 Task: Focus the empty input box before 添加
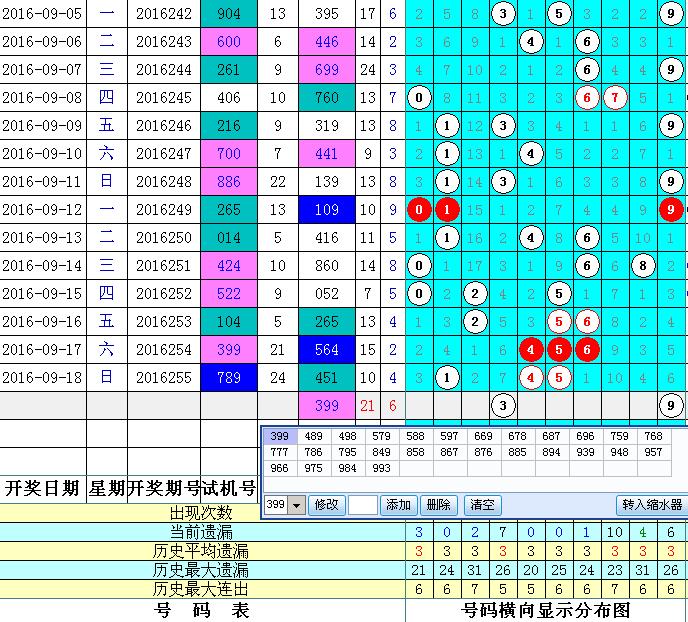click(x=363, y=506)
